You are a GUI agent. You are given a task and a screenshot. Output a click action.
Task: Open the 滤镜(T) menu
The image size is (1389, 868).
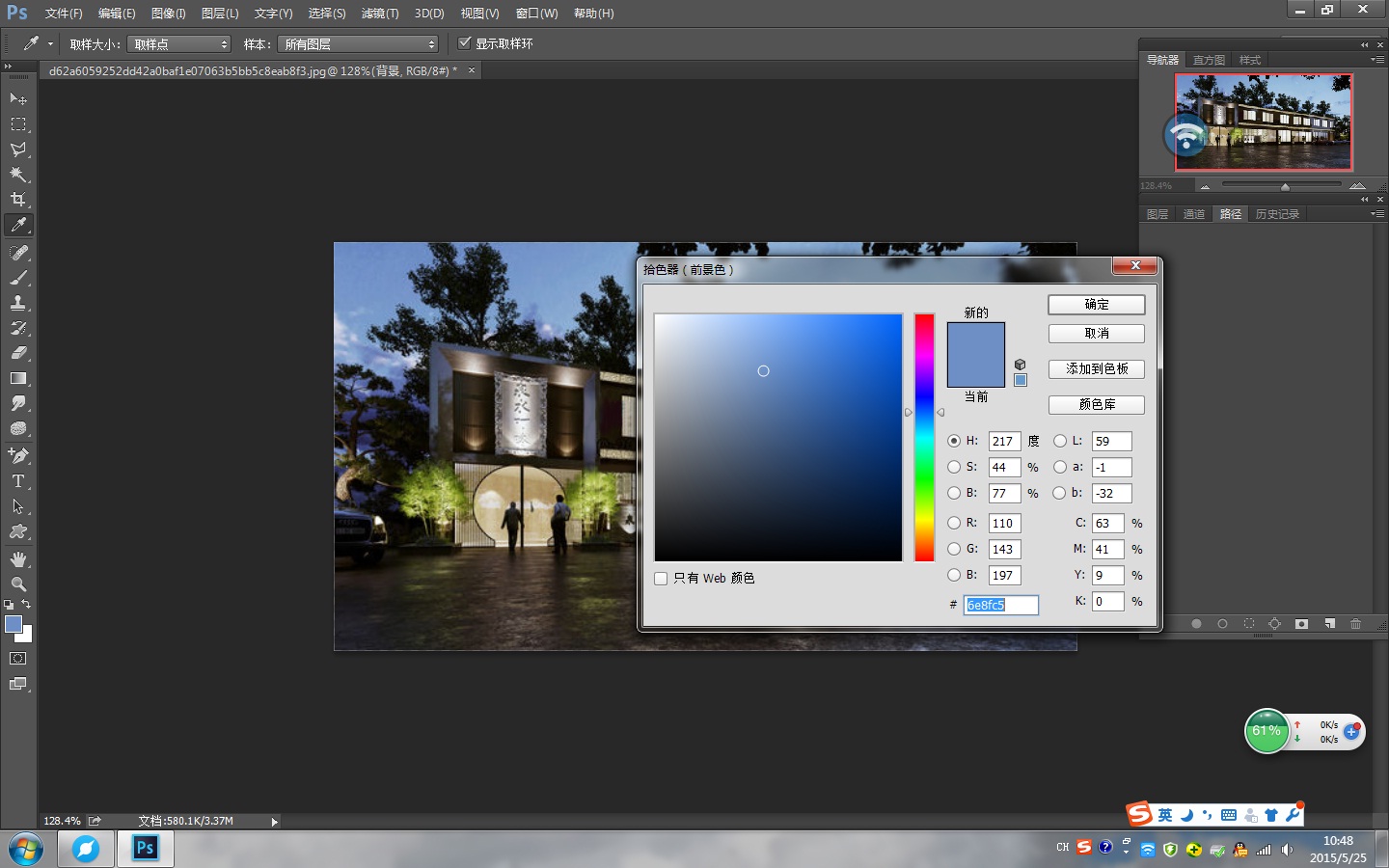click(380, 14)
